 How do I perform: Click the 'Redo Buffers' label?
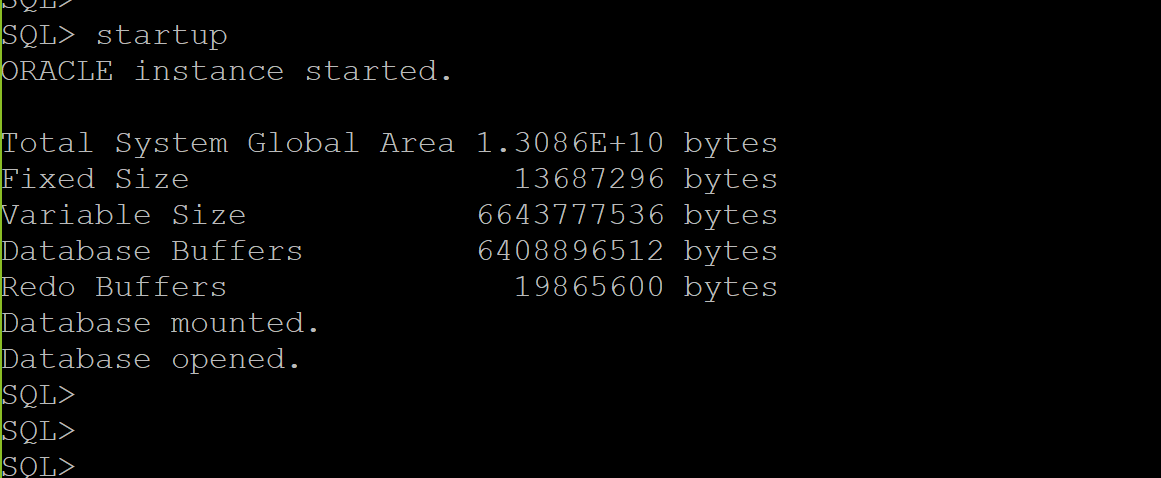(114, 287)
